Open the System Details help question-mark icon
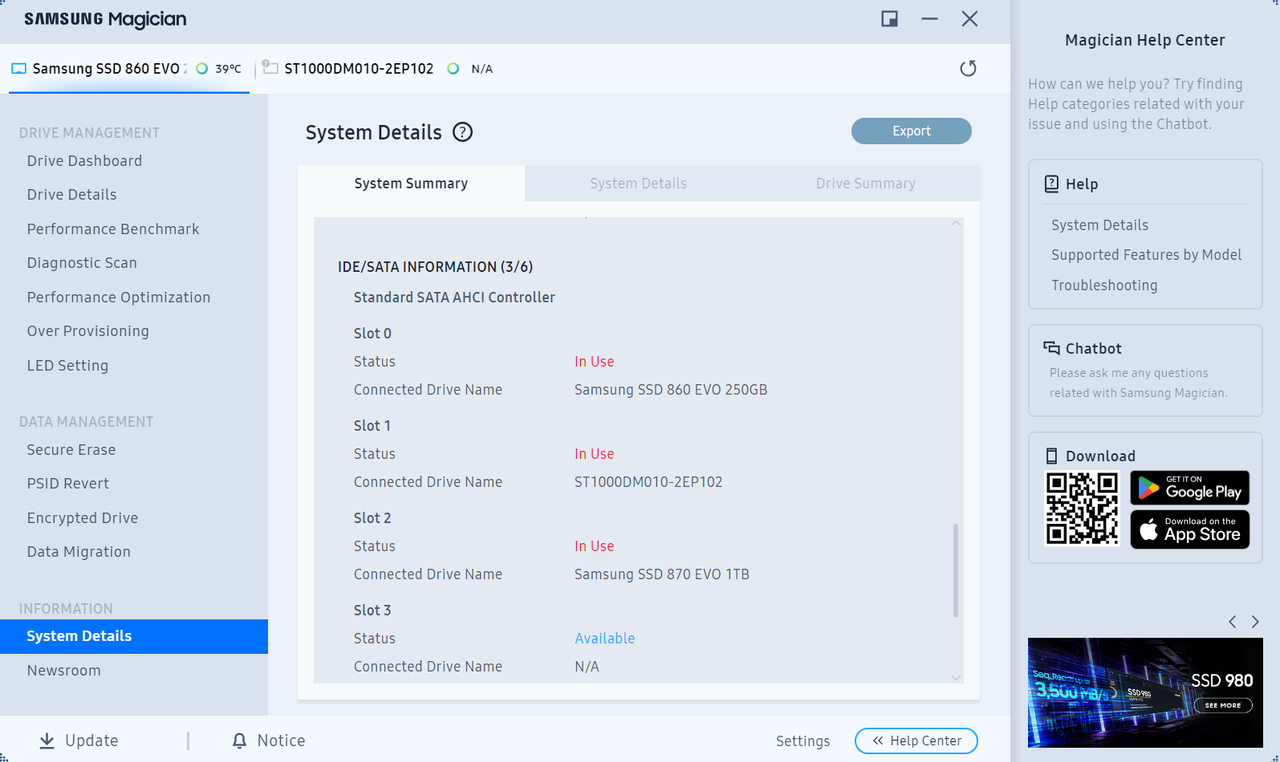The width and height of the screenshot is (1280, 762). point(462,132)
